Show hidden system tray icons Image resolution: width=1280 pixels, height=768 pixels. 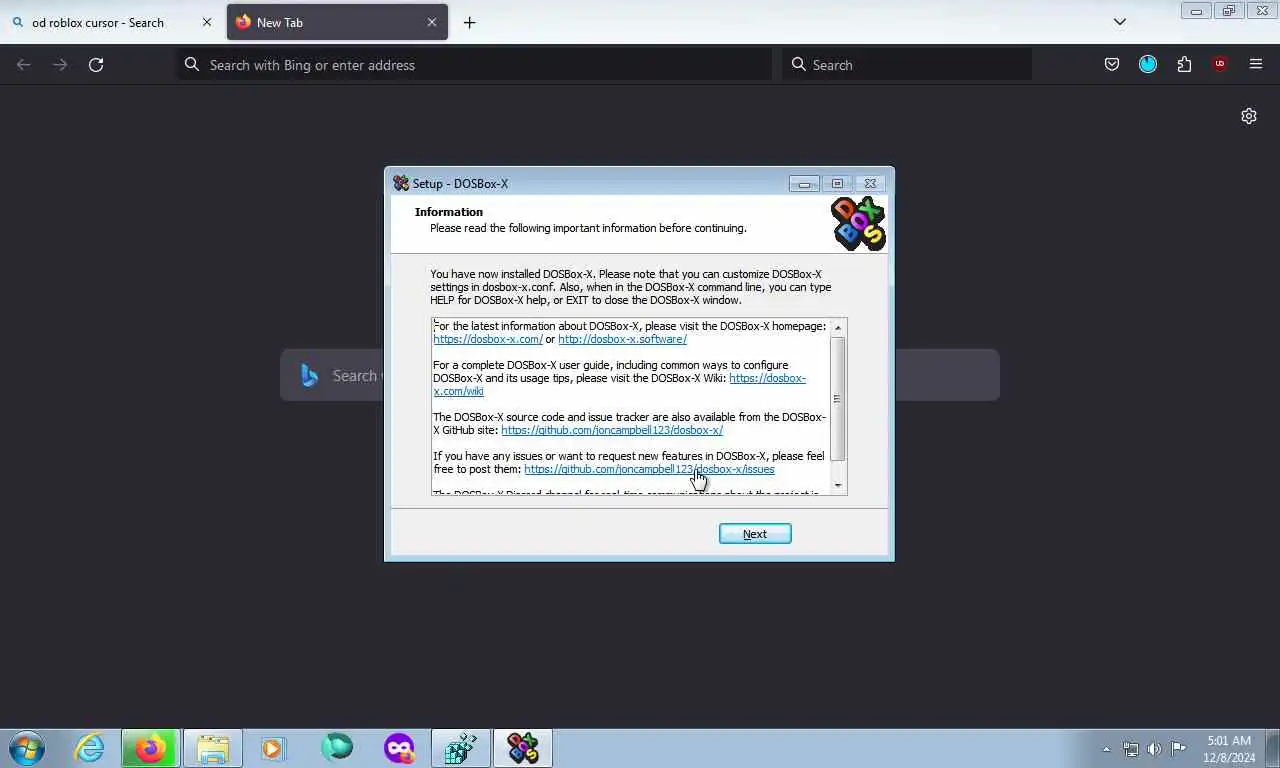[x=1106, y=749]
